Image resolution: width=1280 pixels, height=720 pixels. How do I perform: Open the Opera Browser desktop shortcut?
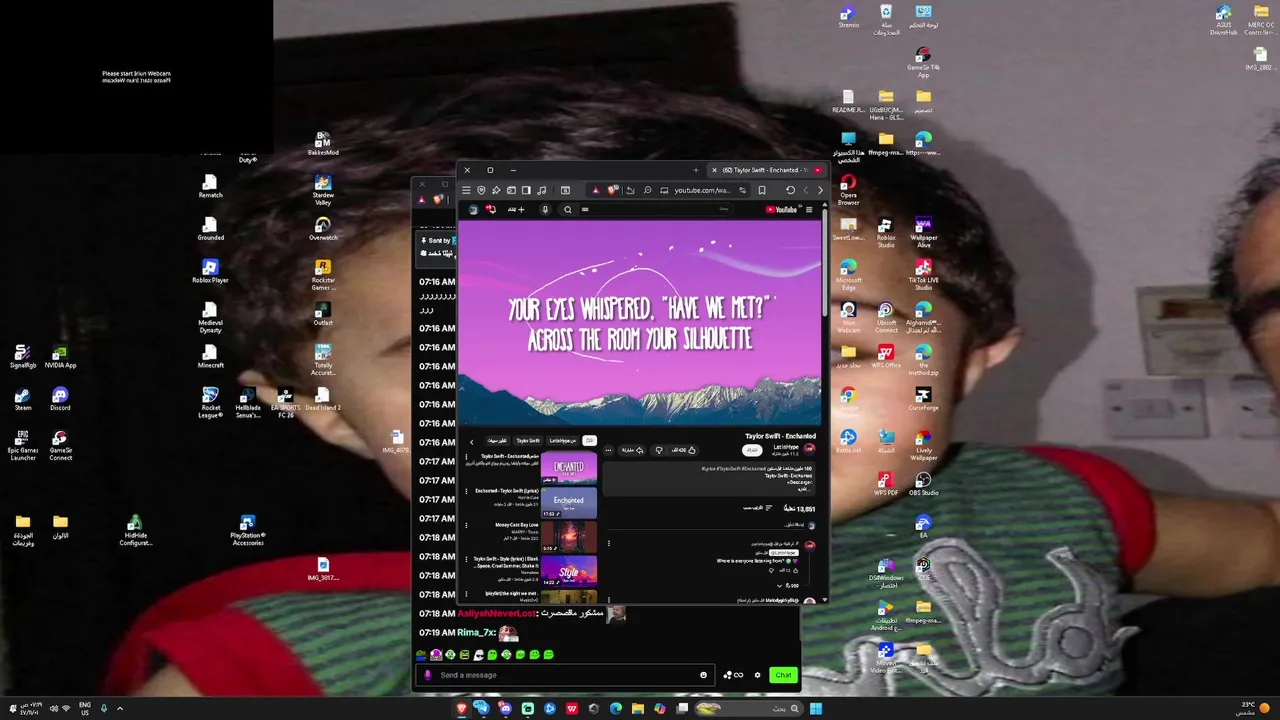point(848,189)
